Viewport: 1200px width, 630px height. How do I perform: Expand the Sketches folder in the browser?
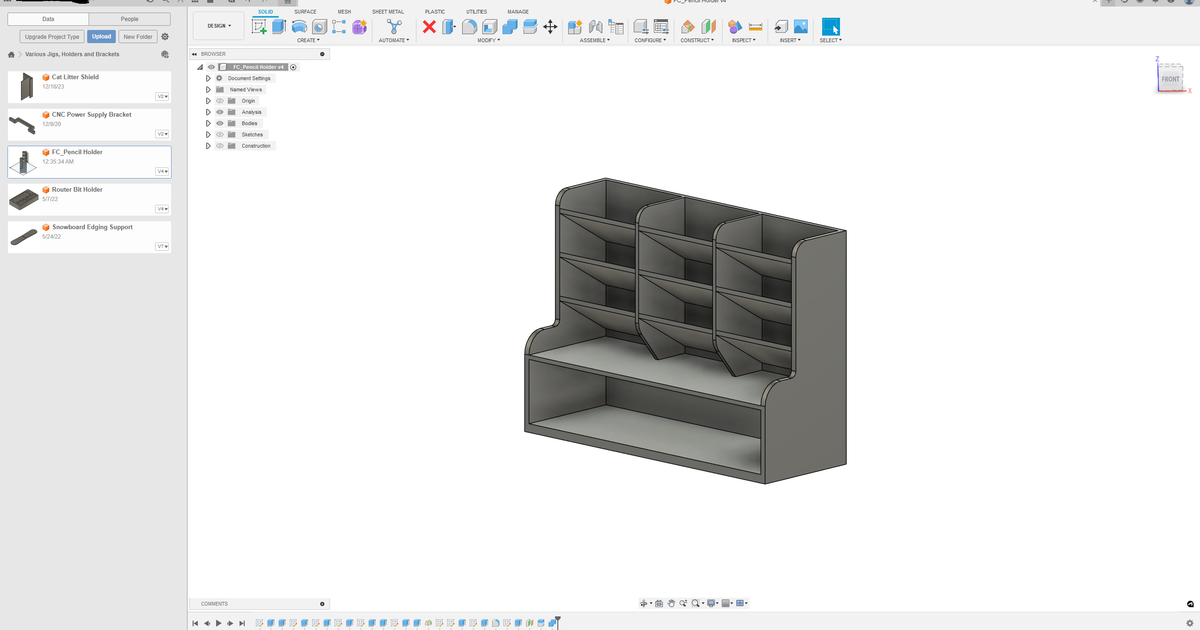click(x=208, y=134)
